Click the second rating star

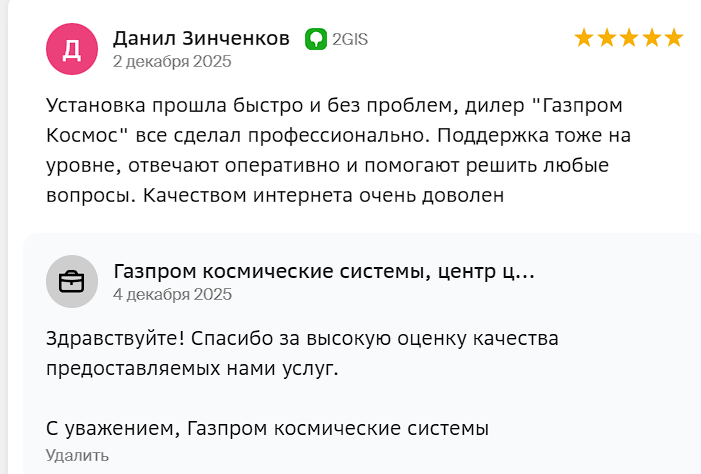(x=607, y=38)
